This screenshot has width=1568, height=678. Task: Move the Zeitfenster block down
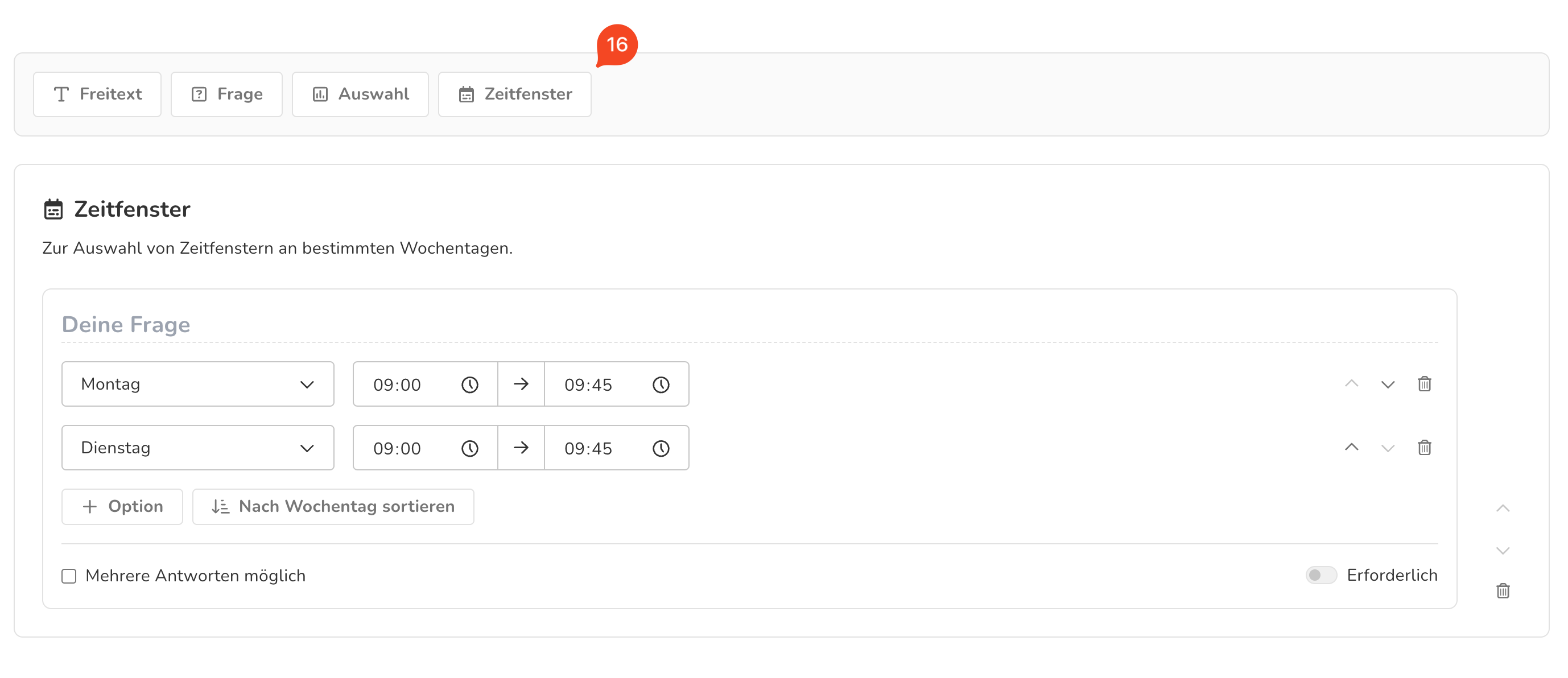click(x=1502, y=550)
